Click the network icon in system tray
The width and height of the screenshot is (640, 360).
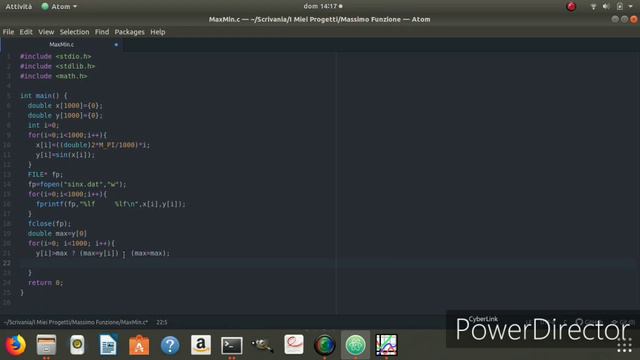tap(593, 7)
